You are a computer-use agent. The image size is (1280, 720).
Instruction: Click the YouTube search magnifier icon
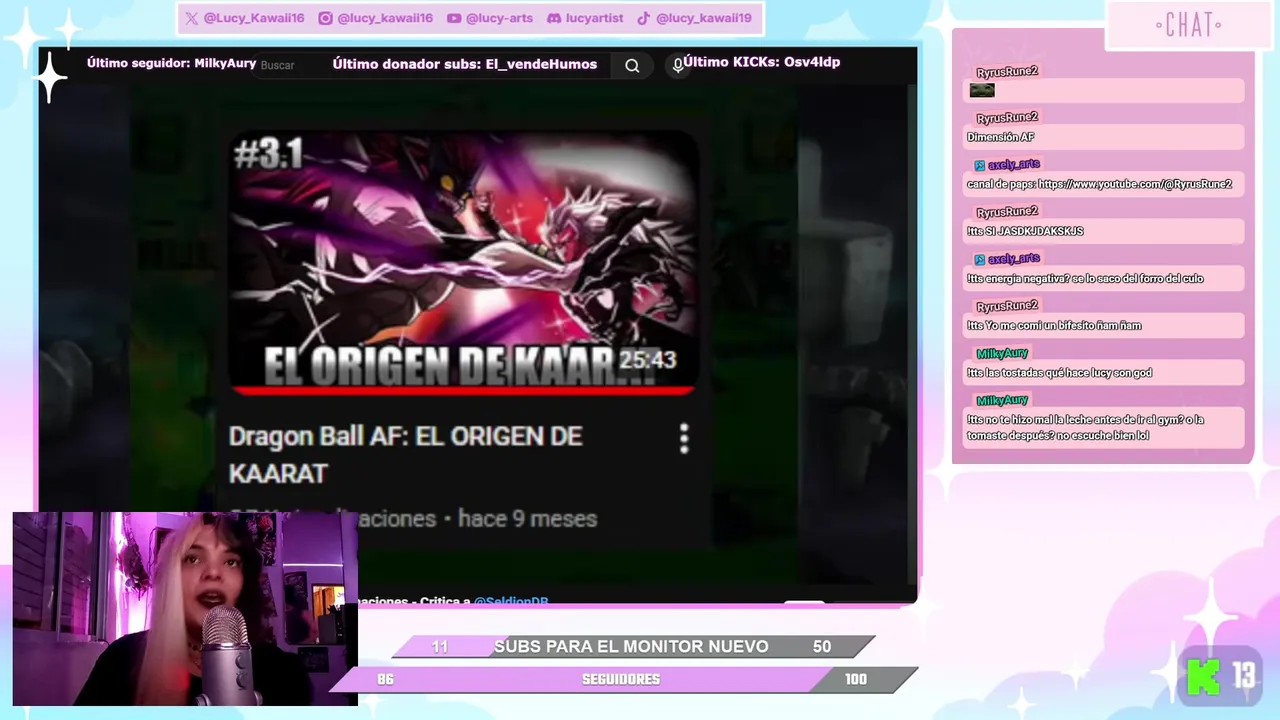[632, 65]
